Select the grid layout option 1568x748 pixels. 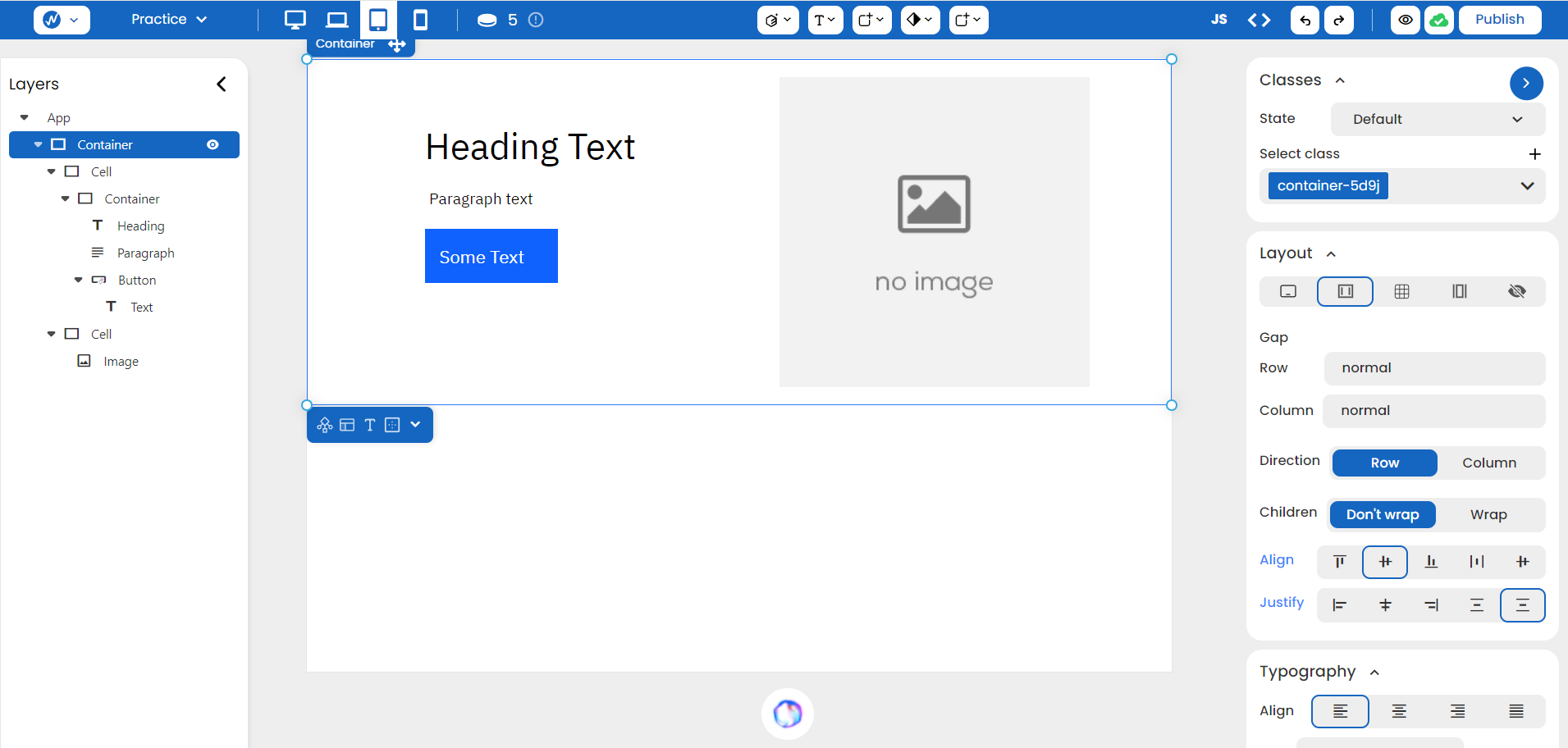tap(1402, 291)
